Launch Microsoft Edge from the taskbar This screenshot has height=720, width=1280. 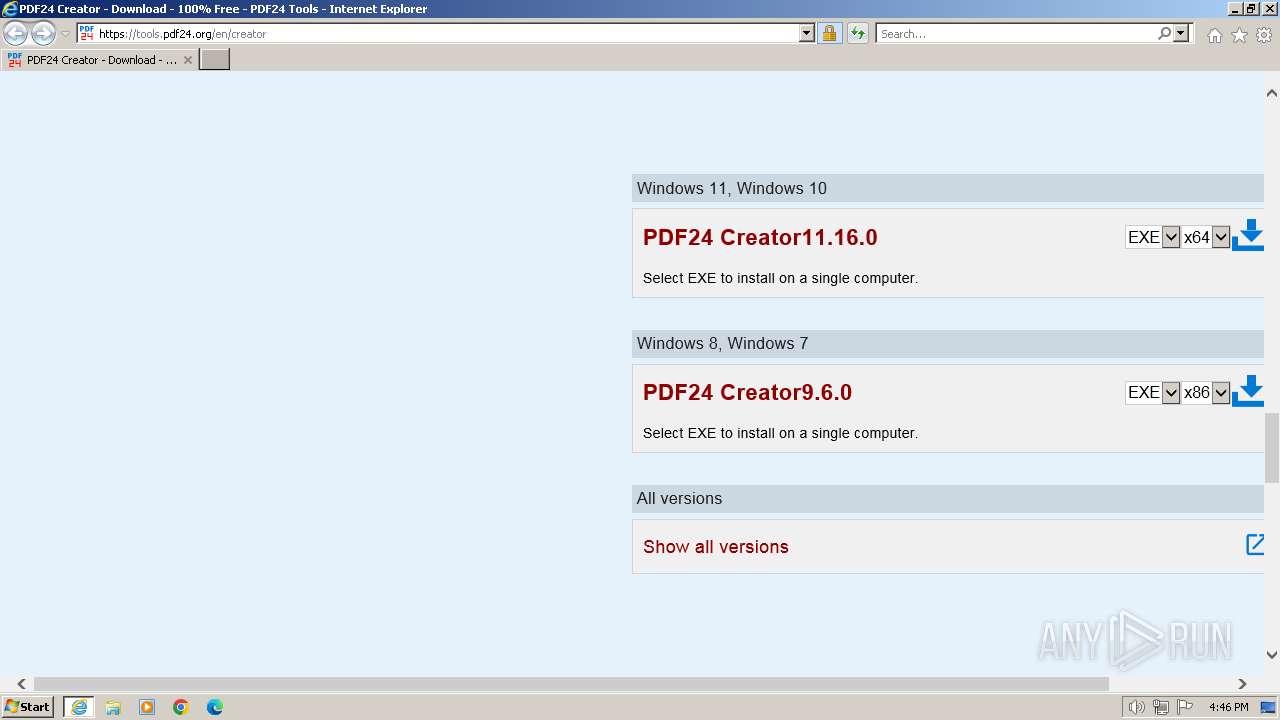click(x=215, y=707)
